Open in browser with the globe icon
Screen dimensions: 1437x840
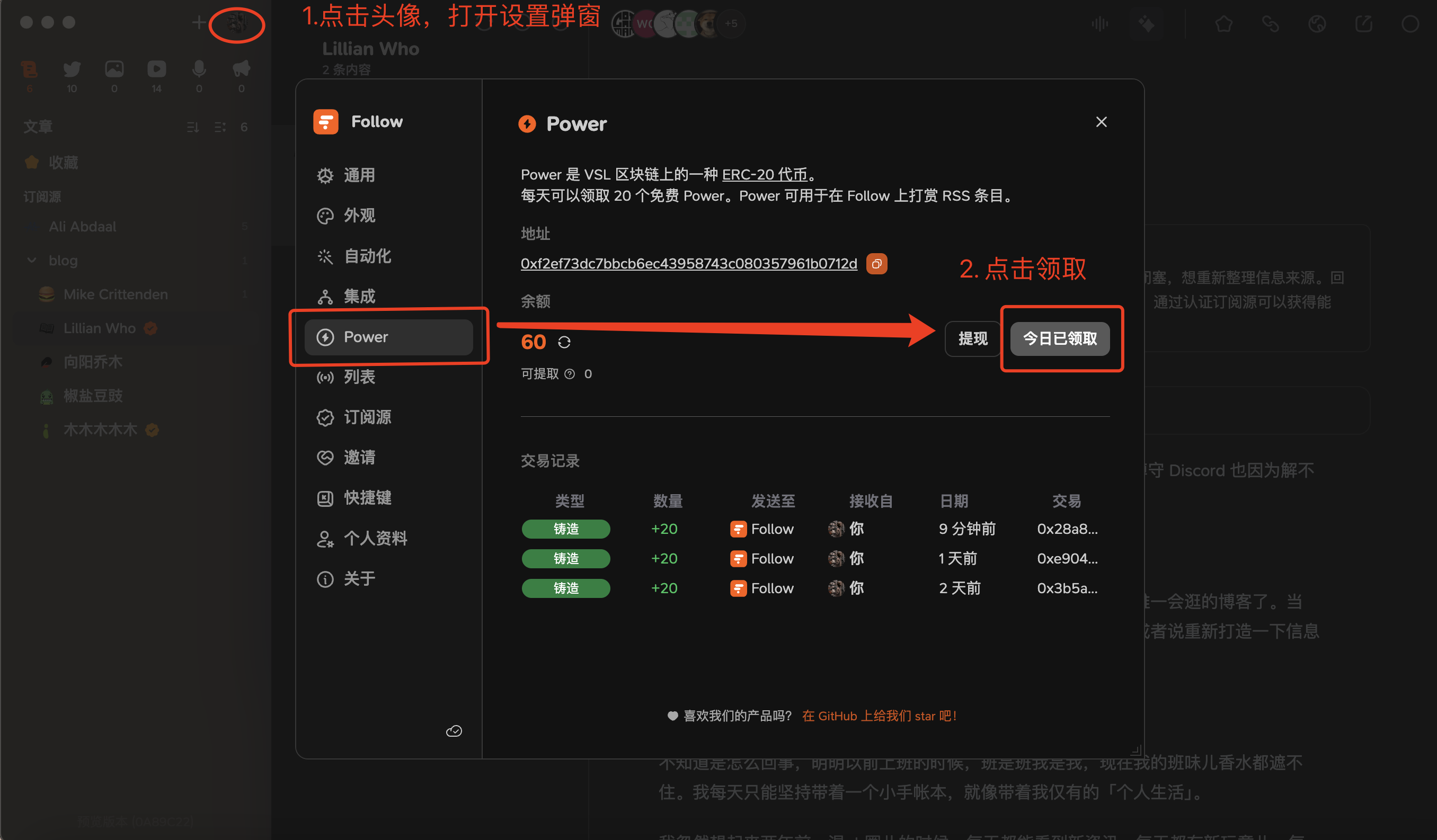(x=1317, y=24)
